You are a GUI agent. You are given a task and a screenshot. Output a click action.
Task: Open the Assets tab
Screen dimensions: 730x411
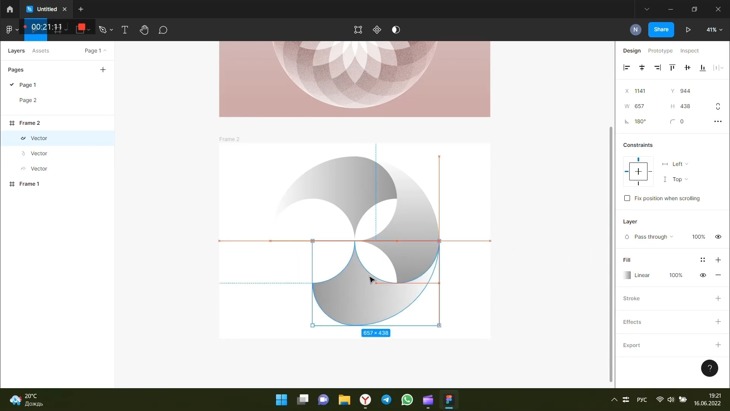coord(40,50)
